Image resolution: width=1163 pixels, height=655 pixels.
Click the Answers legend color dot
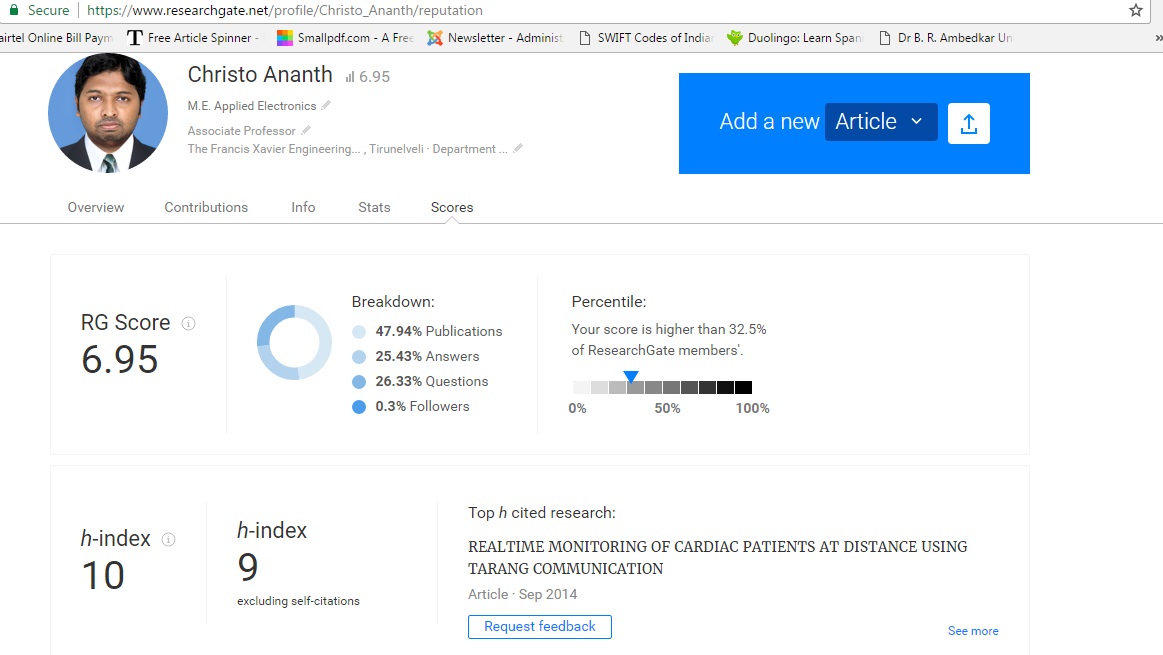tap(359, 357)
